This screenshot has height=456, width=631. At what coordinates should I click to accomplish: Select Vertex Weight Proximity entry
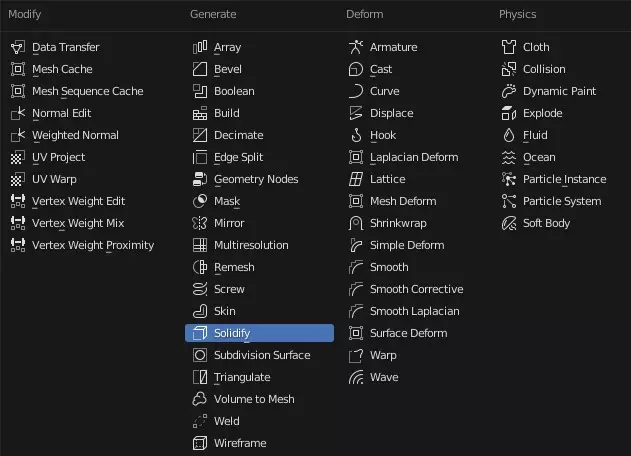[x=92, y=245]
